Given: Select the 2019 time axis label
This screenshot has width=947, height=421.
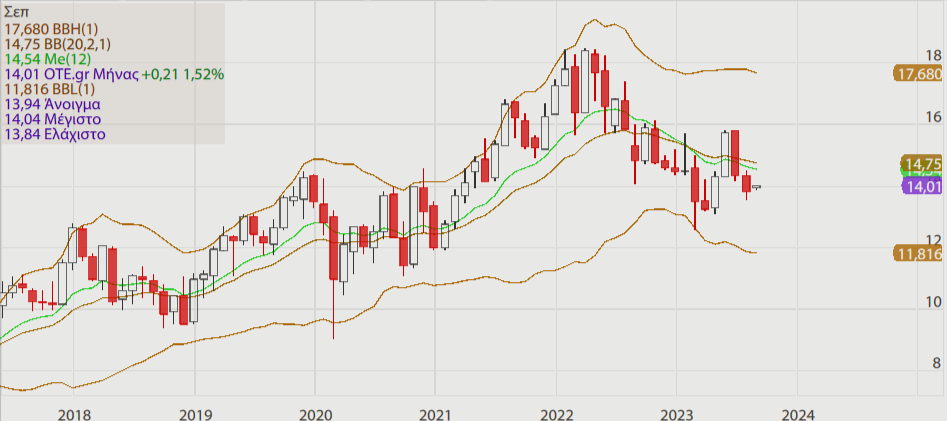Looking at the screenshot, I should tap(195, 413).
